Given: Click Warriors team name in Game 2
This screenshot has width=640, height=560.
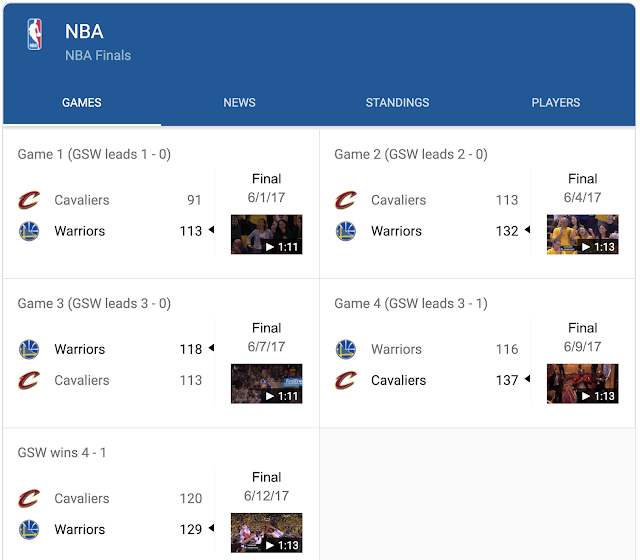Looking at the screenshot, I should point(396,231).
